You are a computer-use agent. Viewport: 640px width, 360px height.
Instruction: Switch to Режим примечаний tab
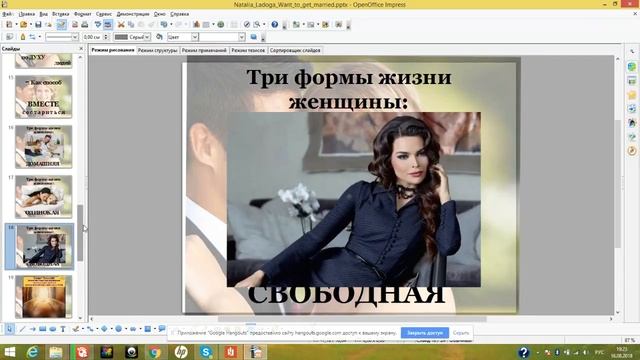click(204, 50)
